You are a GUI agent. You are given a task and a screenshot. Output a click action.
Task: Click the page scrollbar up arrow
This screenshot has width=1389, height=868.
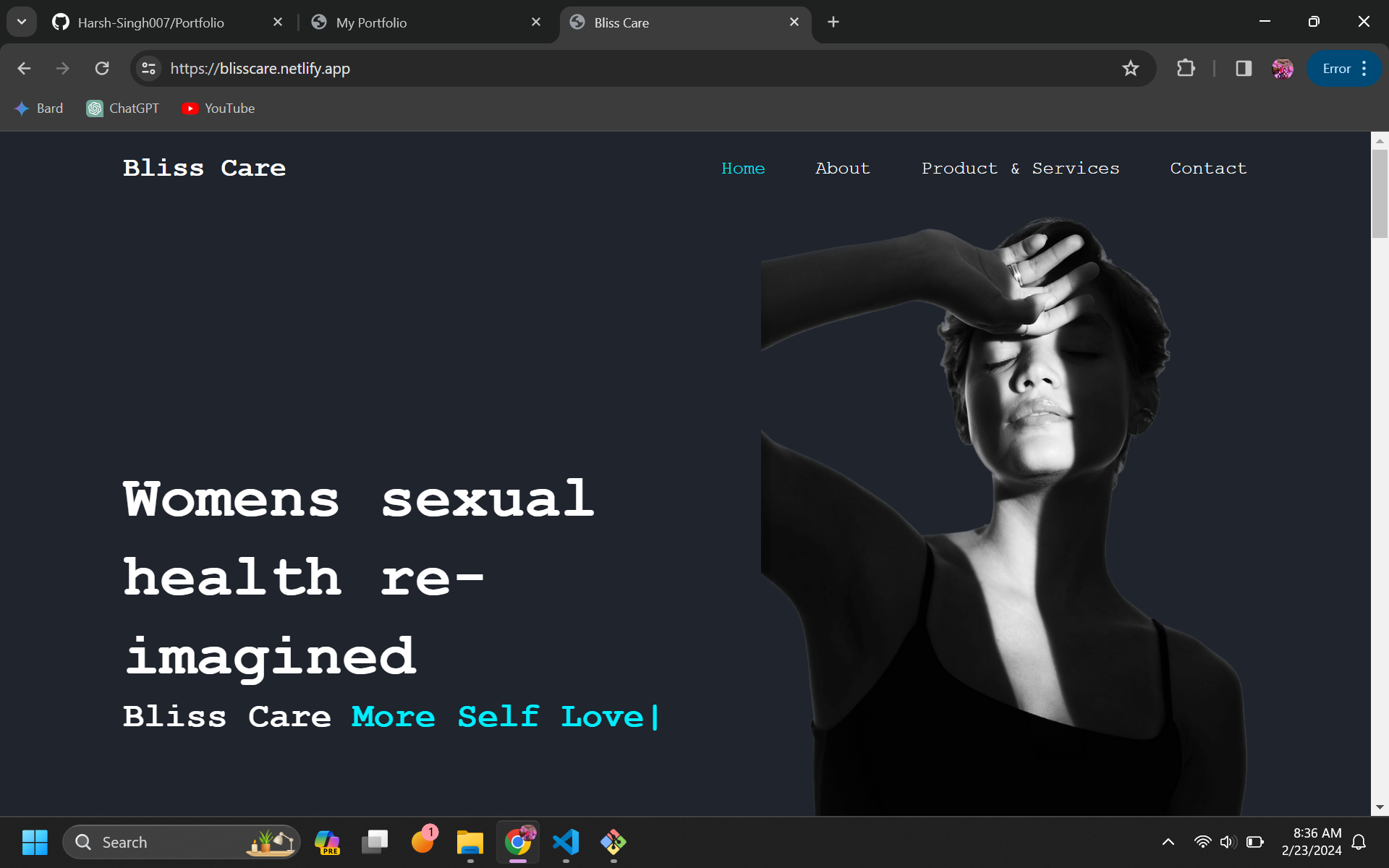point(1380,141)
